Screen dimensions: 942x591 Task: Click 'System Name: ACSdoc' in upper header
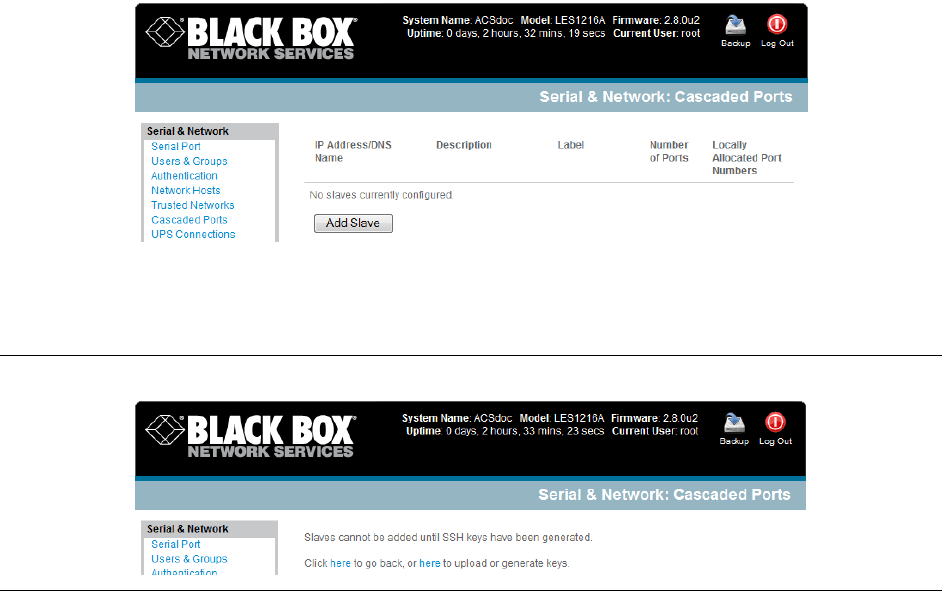pos(458,20)
